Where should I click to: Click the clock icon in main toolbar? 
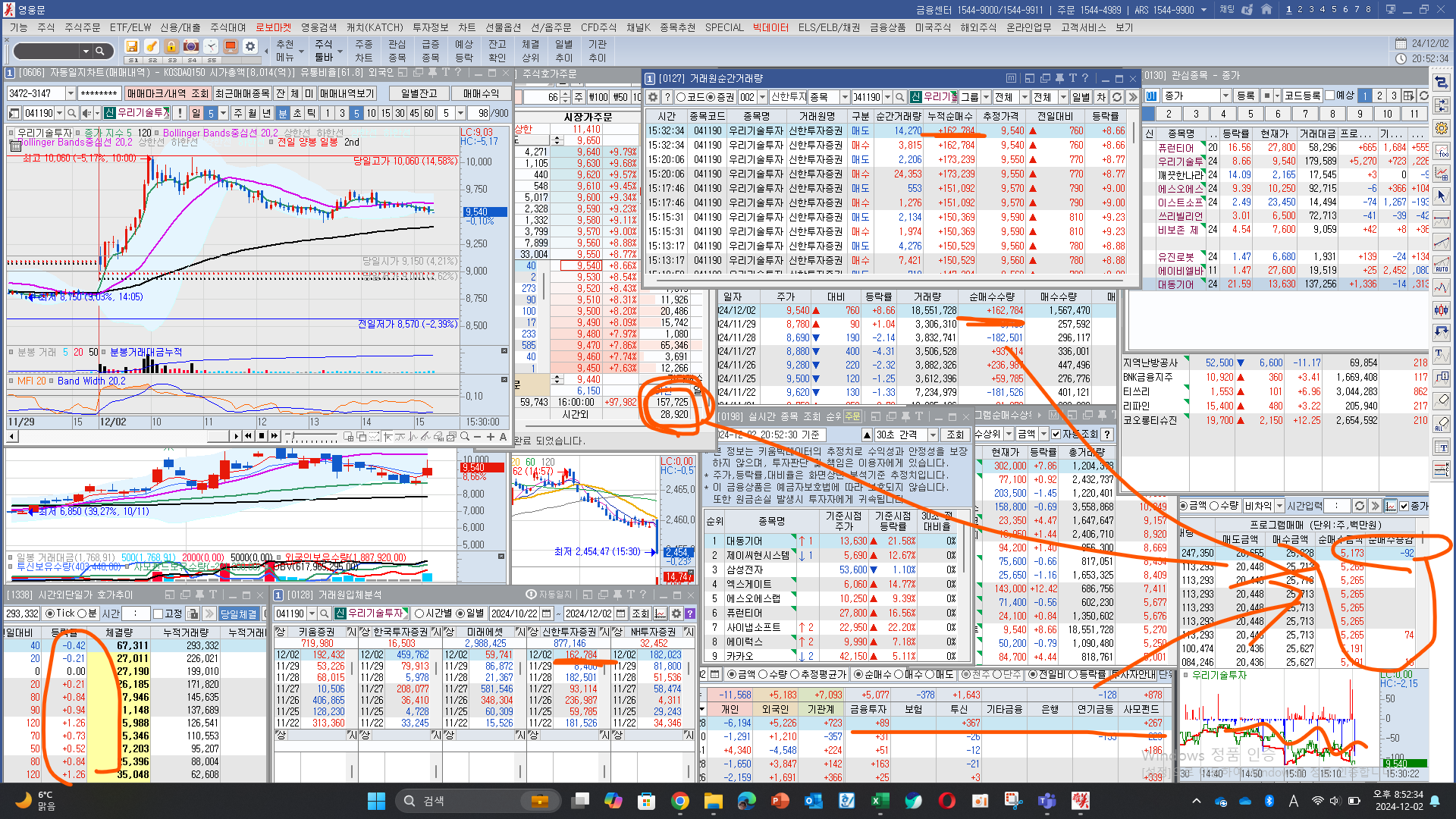pos(211,47)
